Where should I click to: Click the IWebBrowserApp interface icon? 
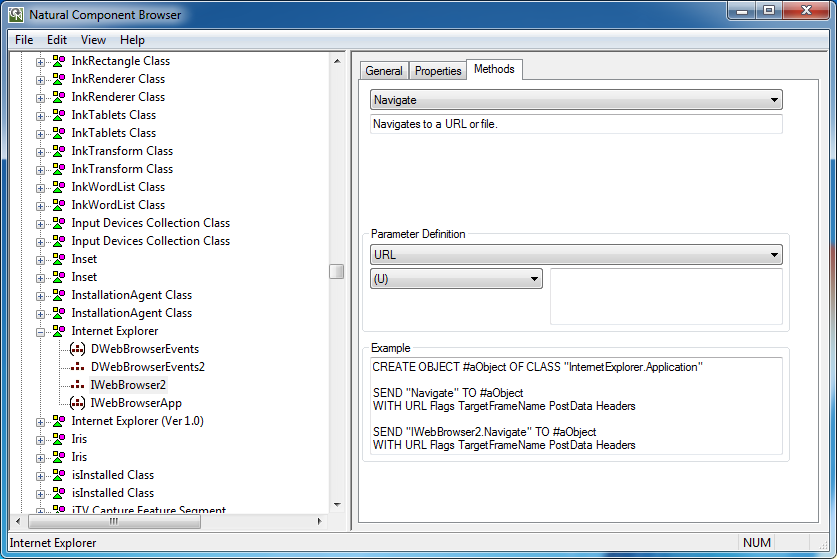point(78,403)
